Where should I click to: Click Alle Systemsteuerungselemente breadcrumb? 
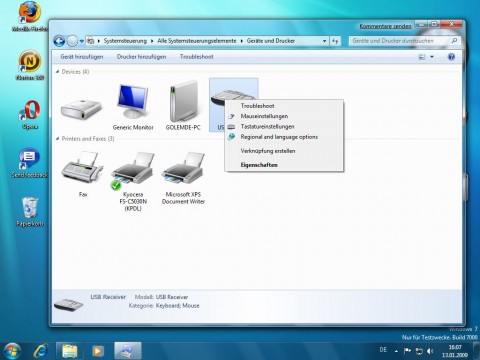[x=197, y=41]
